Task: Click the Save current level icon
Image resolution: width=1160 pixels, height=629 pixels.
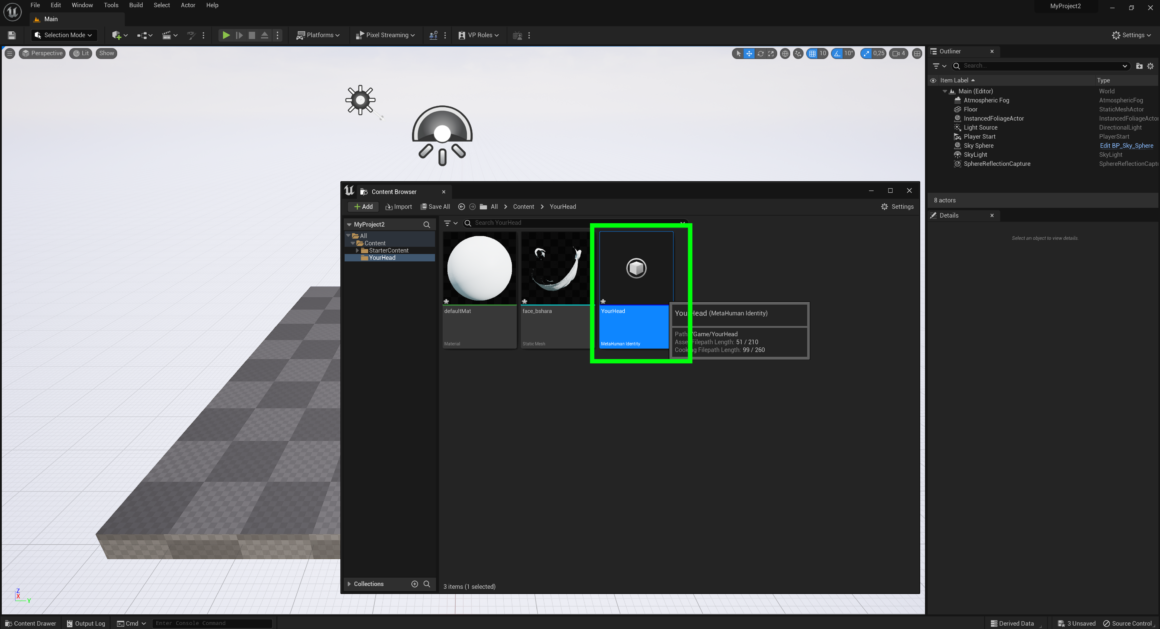Action: click(11, 35)
